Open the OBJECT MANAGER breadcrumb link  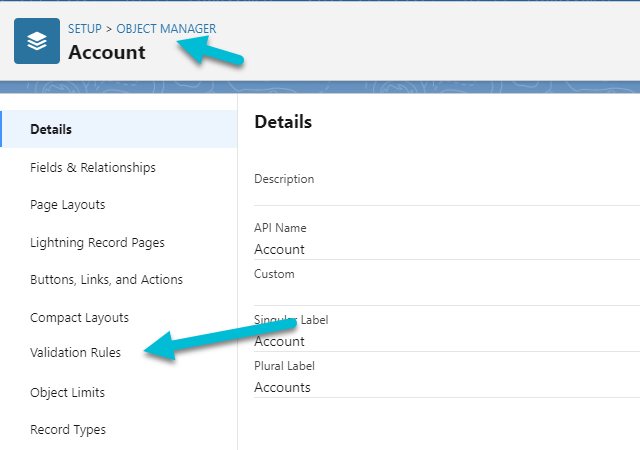(166, 29)
